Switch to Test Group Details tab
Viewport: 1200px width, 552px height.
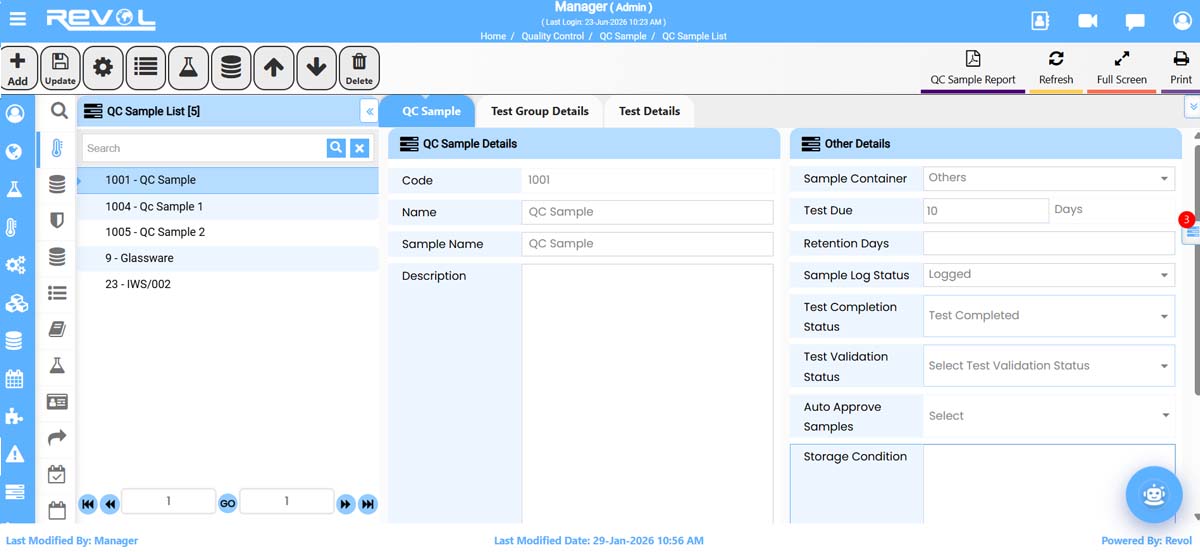[x=539, y=111]
